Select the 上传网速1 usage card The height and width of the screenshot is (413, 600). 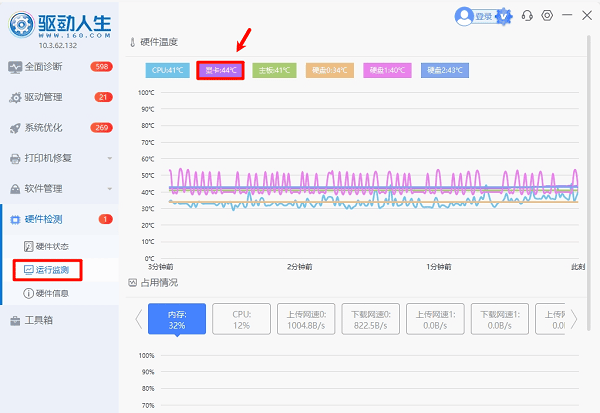tap(435, 319)
